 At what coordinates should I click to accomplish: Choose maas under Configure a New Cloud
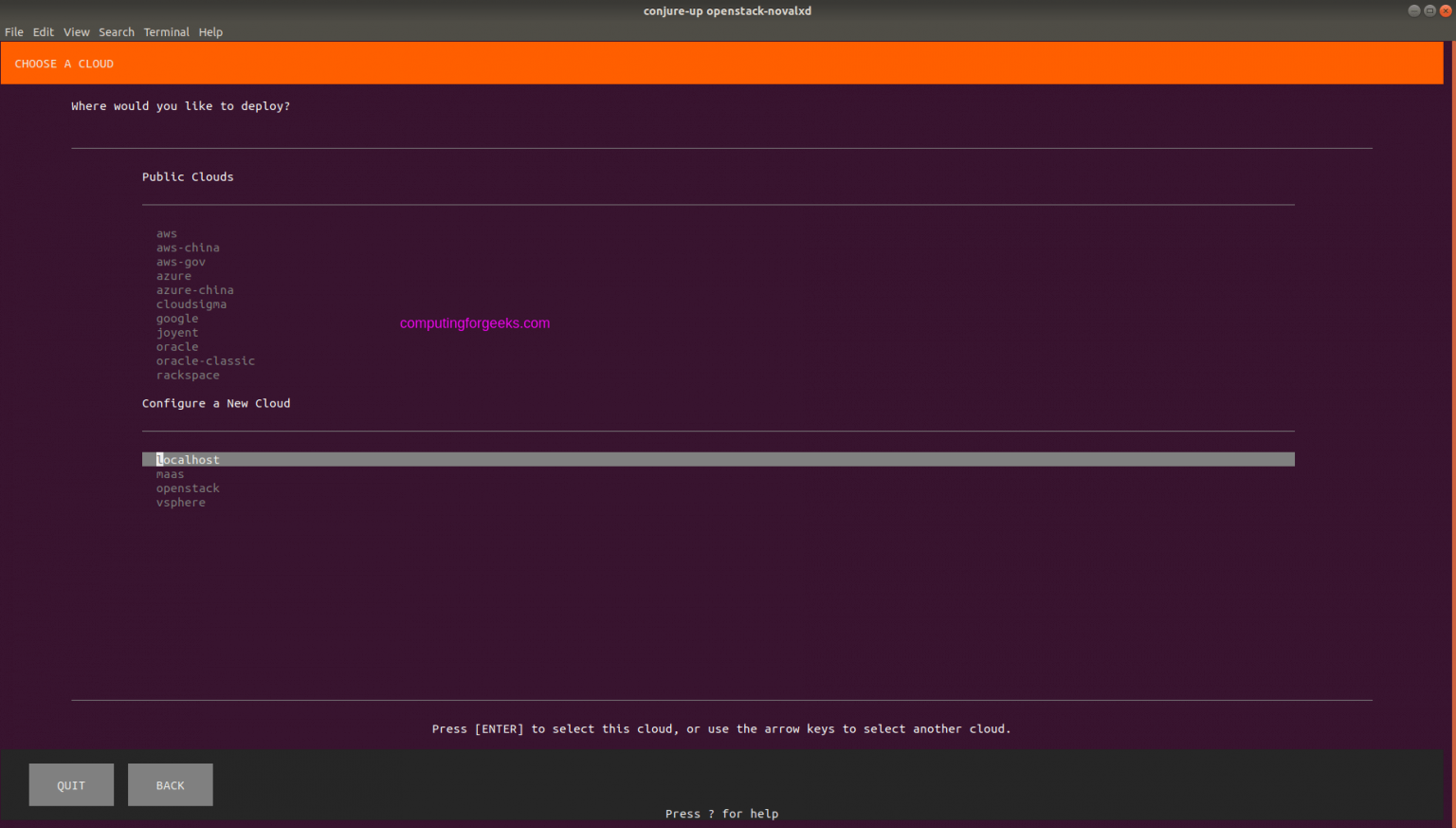pos(170,473)
